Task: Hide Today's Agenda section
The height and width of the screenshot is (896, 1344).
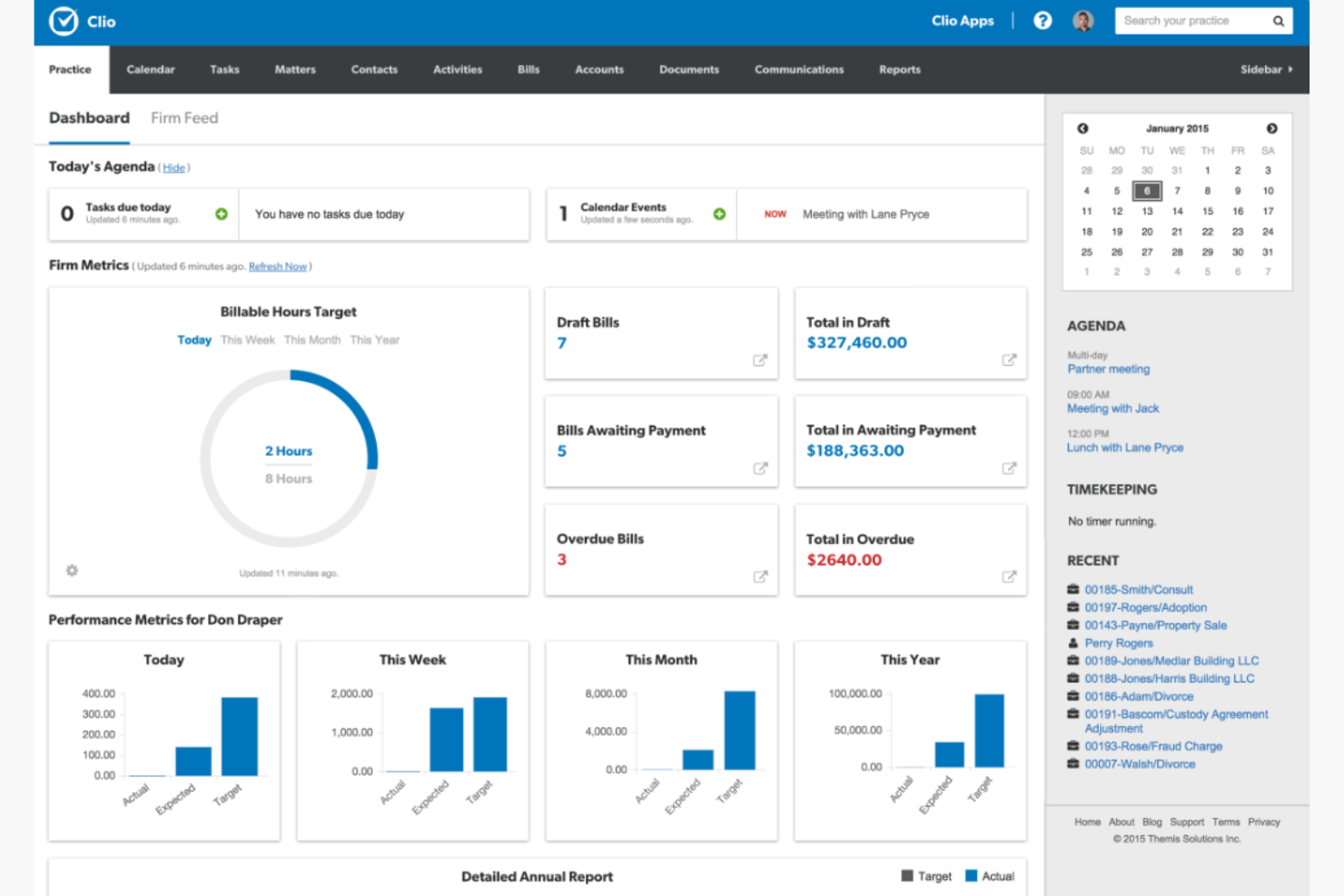Action: tap(174, 168)
